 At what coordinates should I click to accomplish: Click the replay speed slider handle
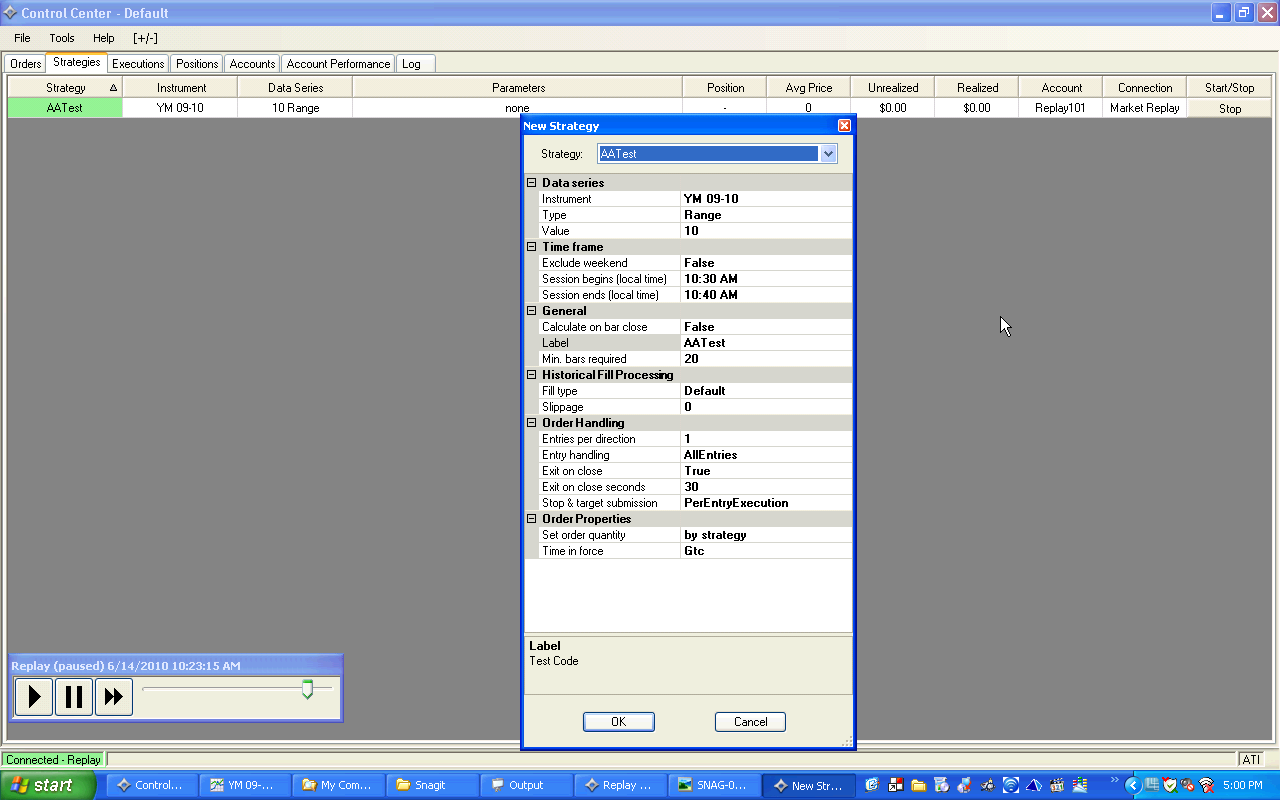pyautogui.click(x=307, y=689)
